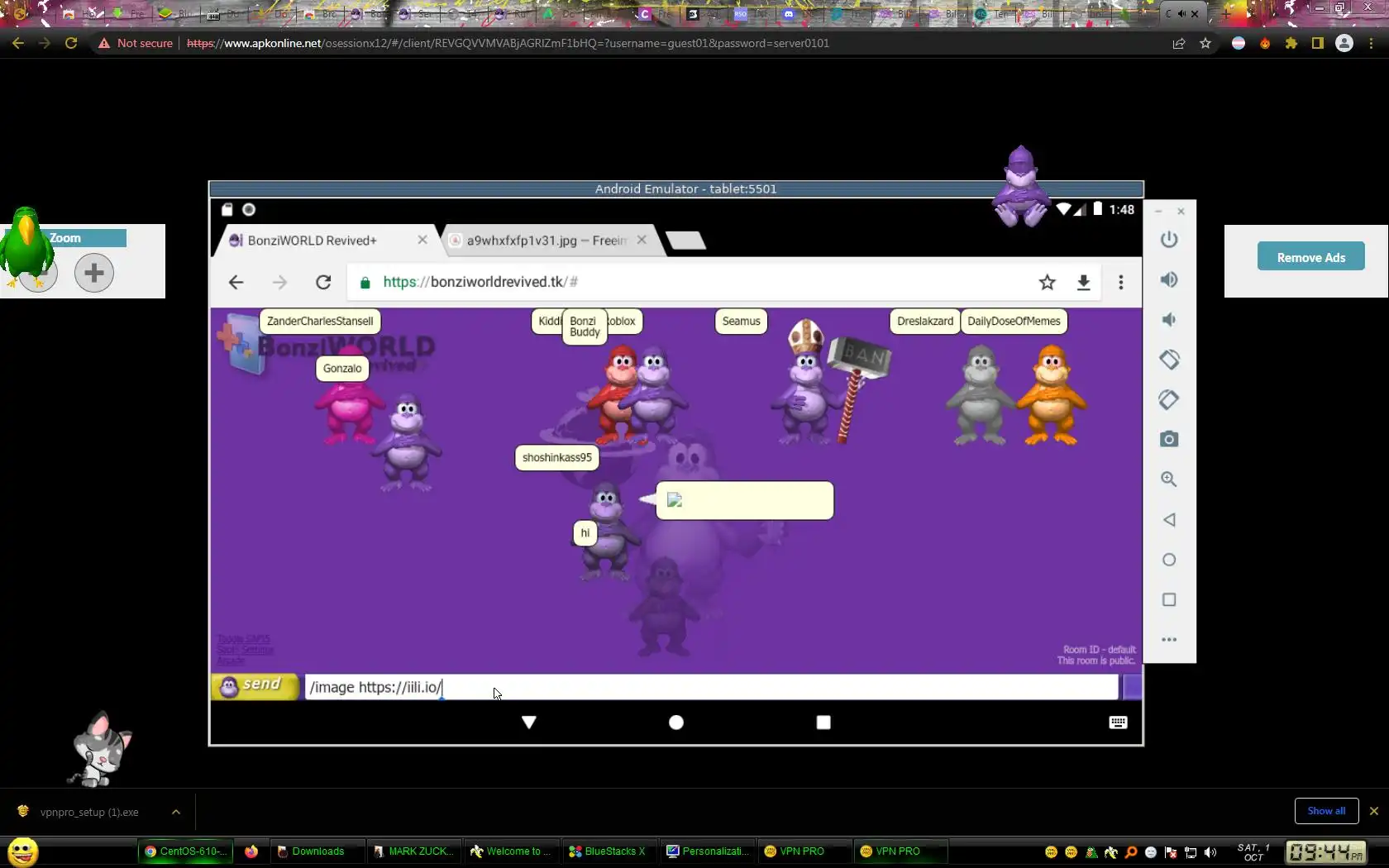Reload the BonziWORLD page in emulator Chrome
The height and width of the screenshot is (868, 1389).
[x=323, y=283]
